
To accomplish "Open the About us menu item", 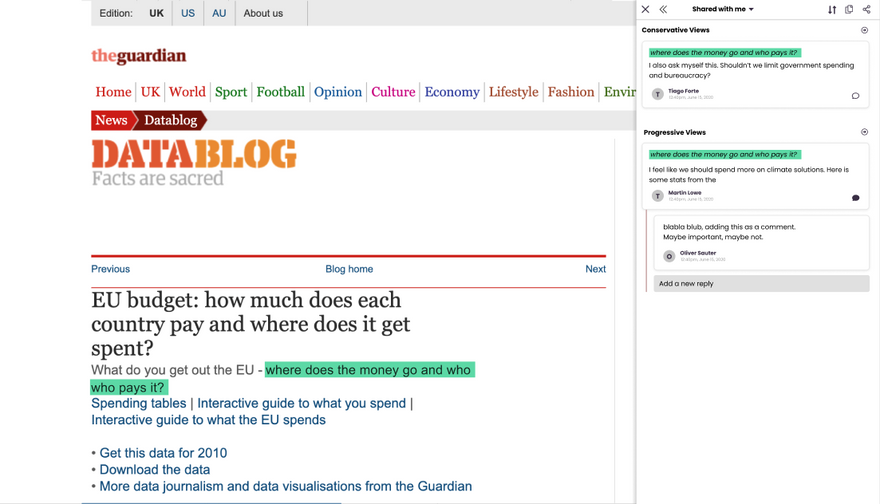I will coord(263,13).
